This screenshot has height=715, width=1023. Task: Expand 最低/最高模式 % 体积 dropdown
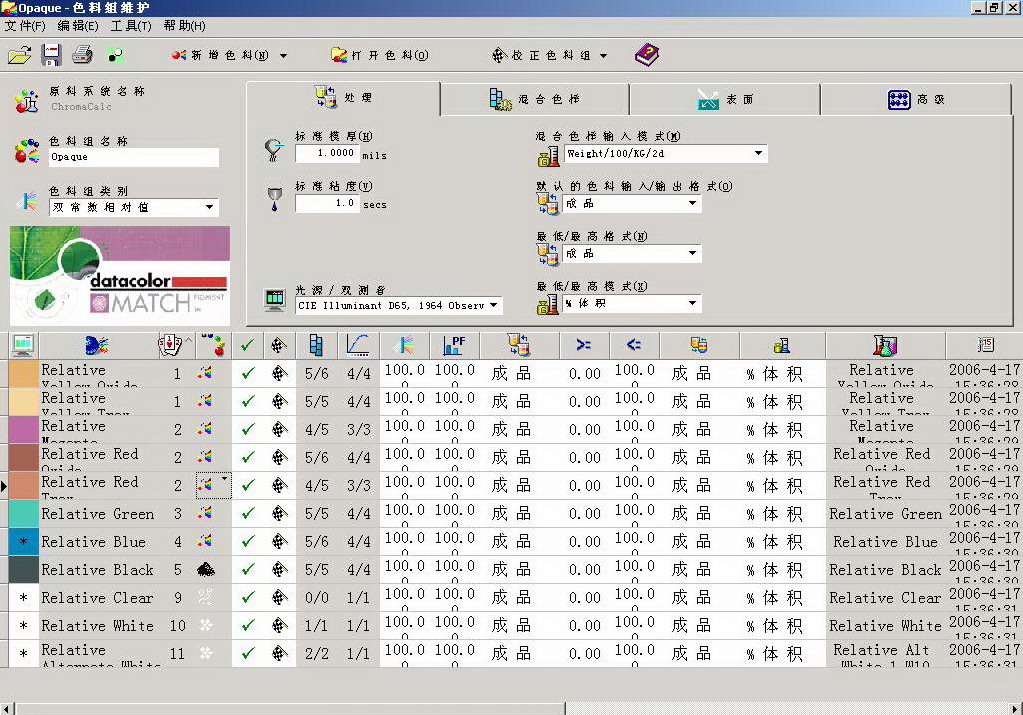tap(693, 303)
